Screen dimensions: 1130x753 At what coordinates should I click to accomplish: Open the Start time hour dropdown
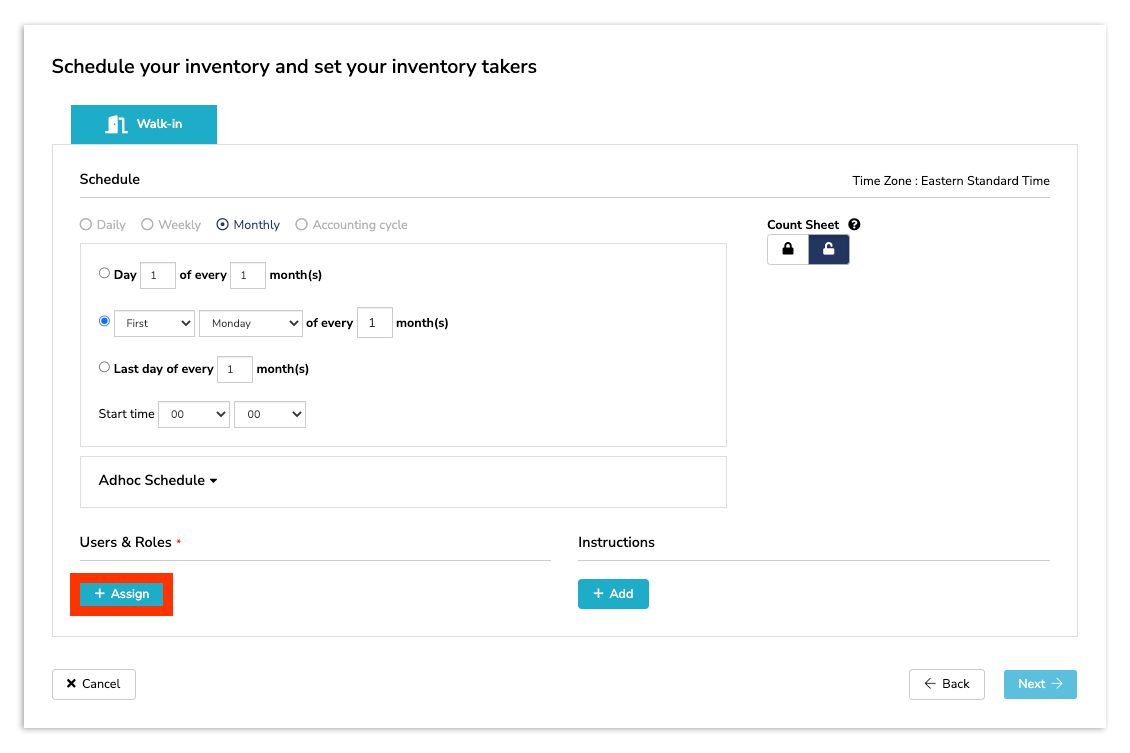click(x=193, y=414)
